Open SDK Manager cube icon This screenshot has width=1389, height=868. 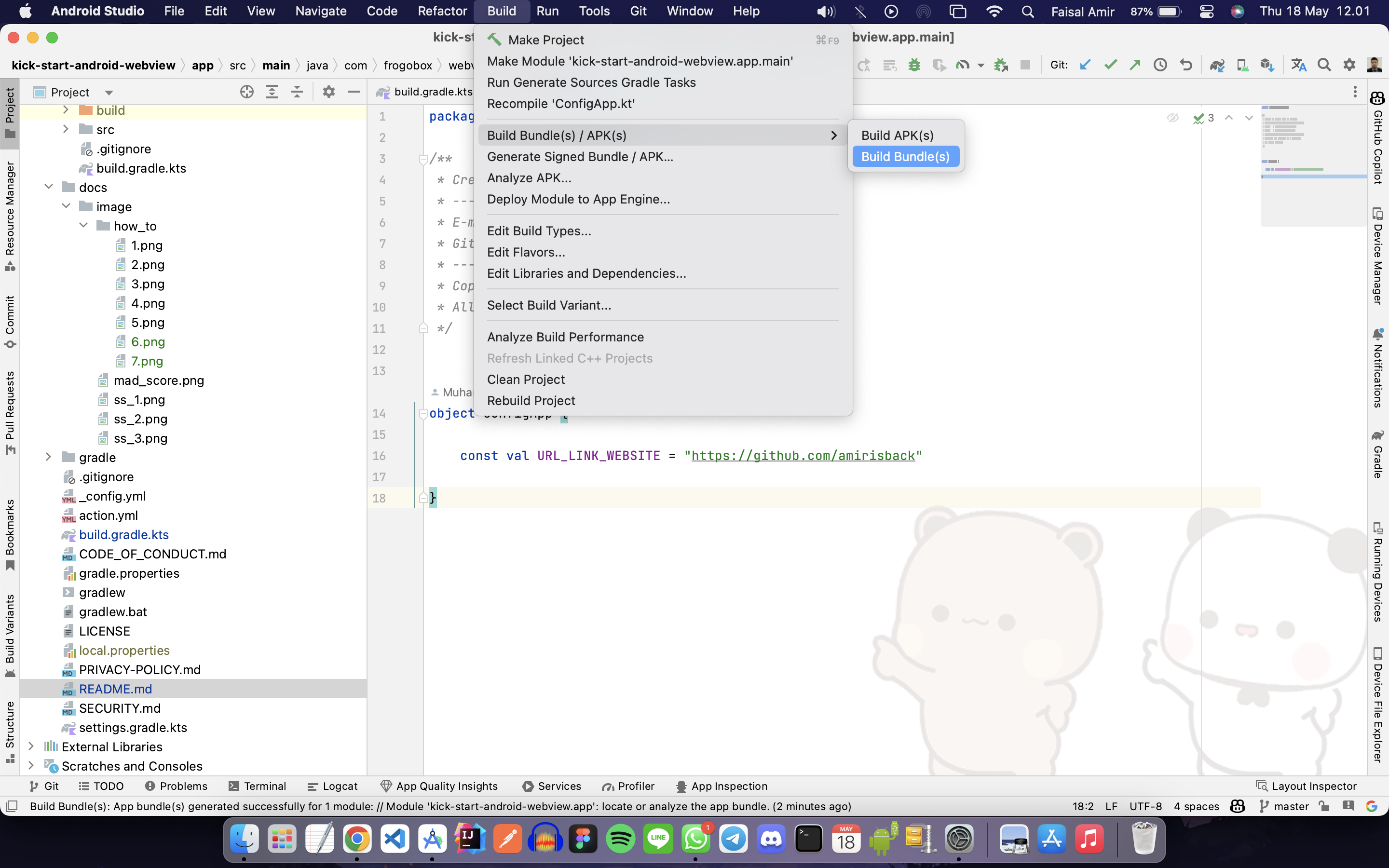1267,65
